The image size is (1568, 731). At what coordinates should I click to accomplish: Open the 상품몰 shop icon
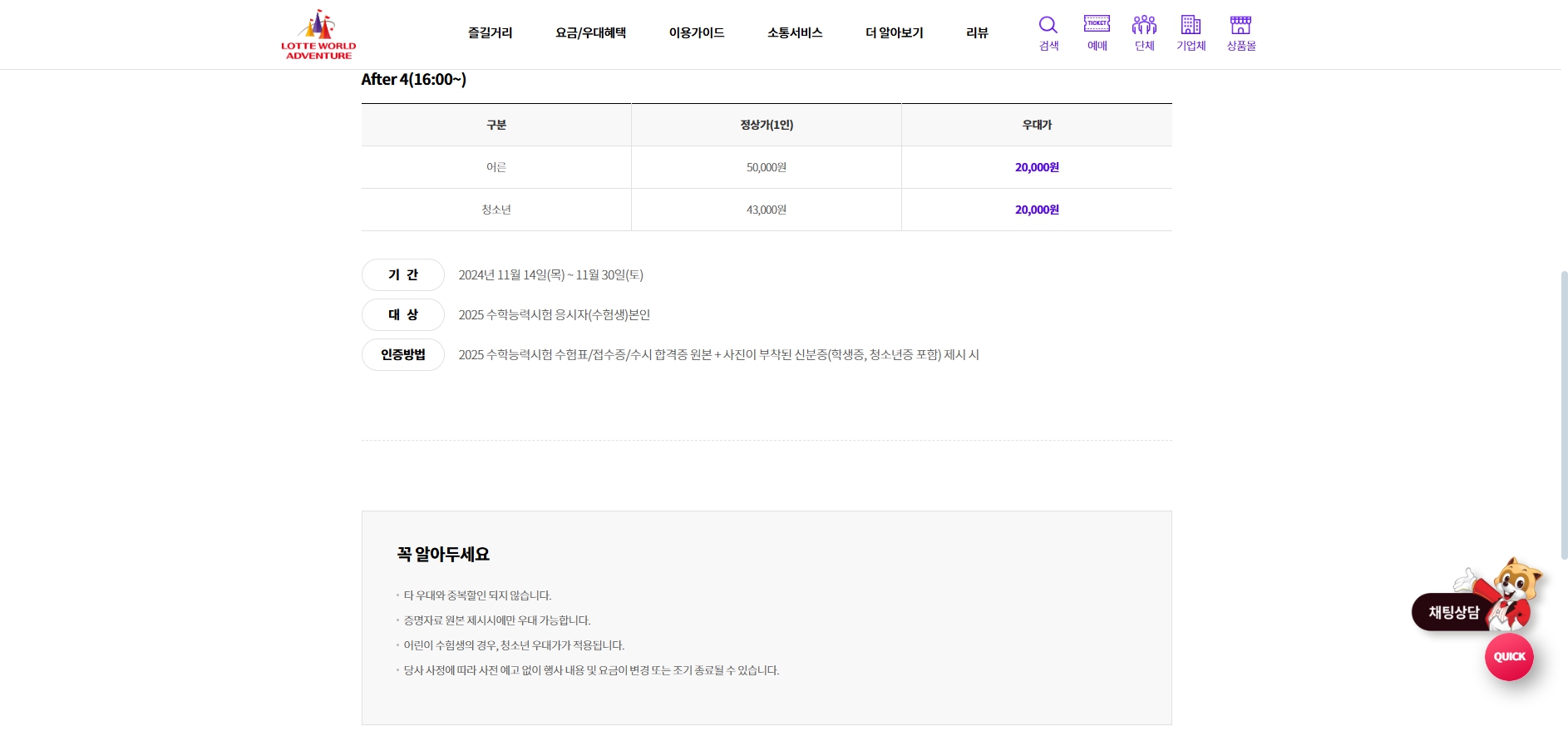(1240, 33)
